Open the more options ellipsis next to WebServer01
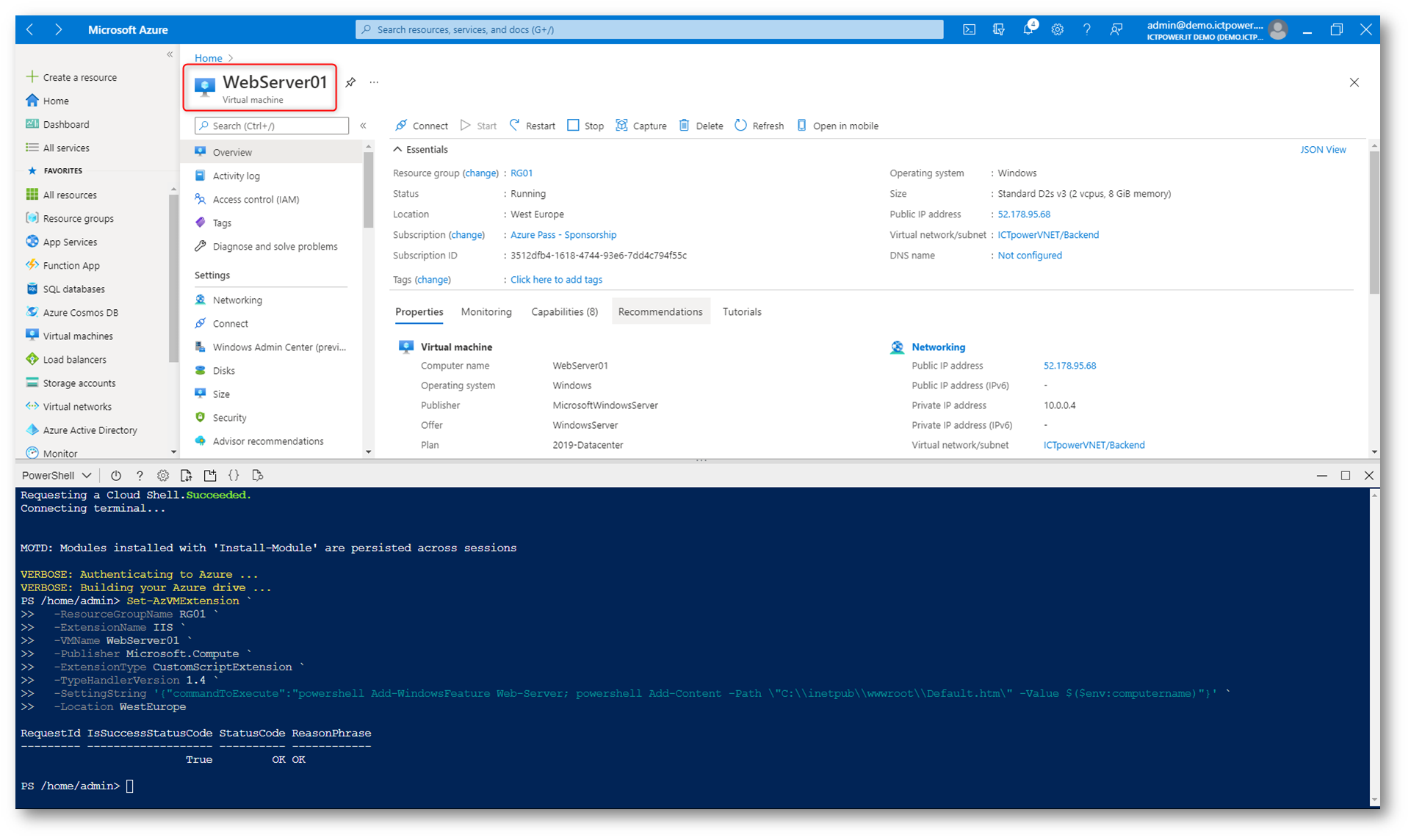 (x=374, y=82)
